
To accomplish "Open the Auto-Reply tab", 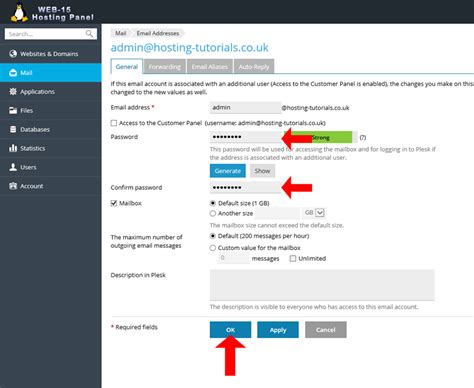I will click(254, 67).
